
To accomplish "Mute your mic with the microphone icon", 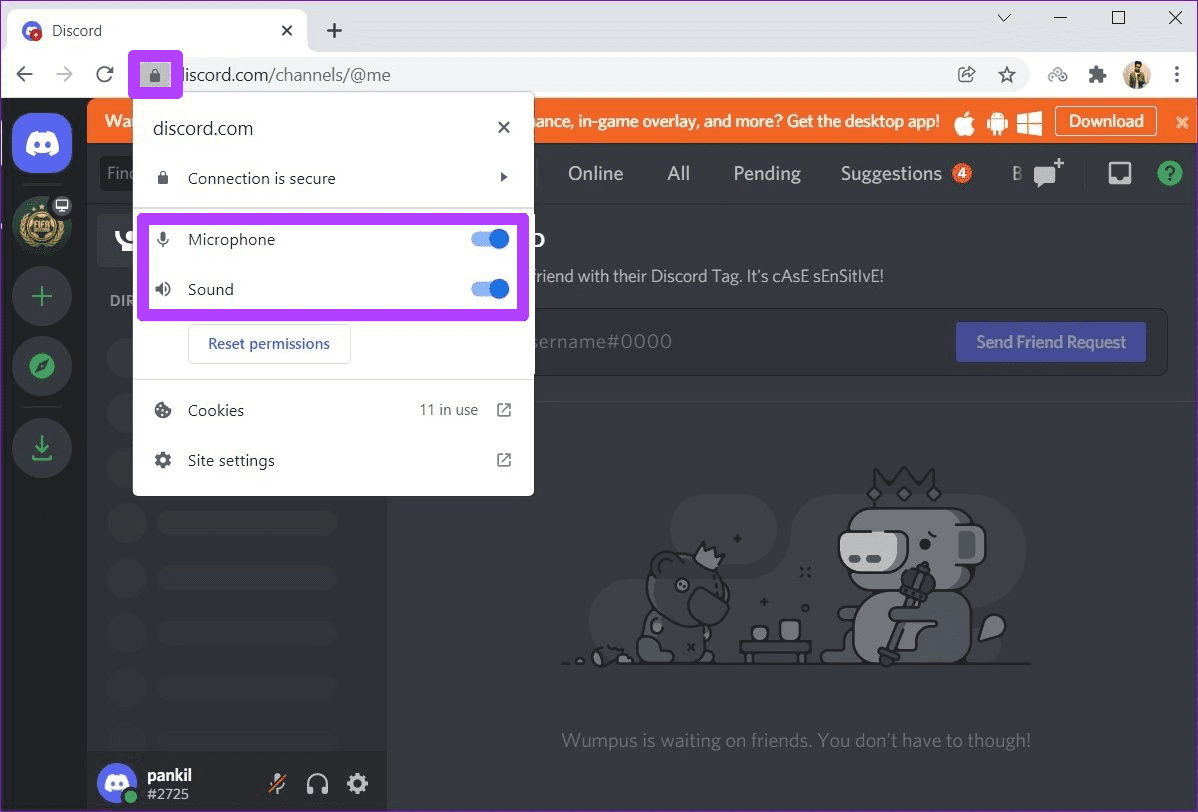I will coord(277,783).
